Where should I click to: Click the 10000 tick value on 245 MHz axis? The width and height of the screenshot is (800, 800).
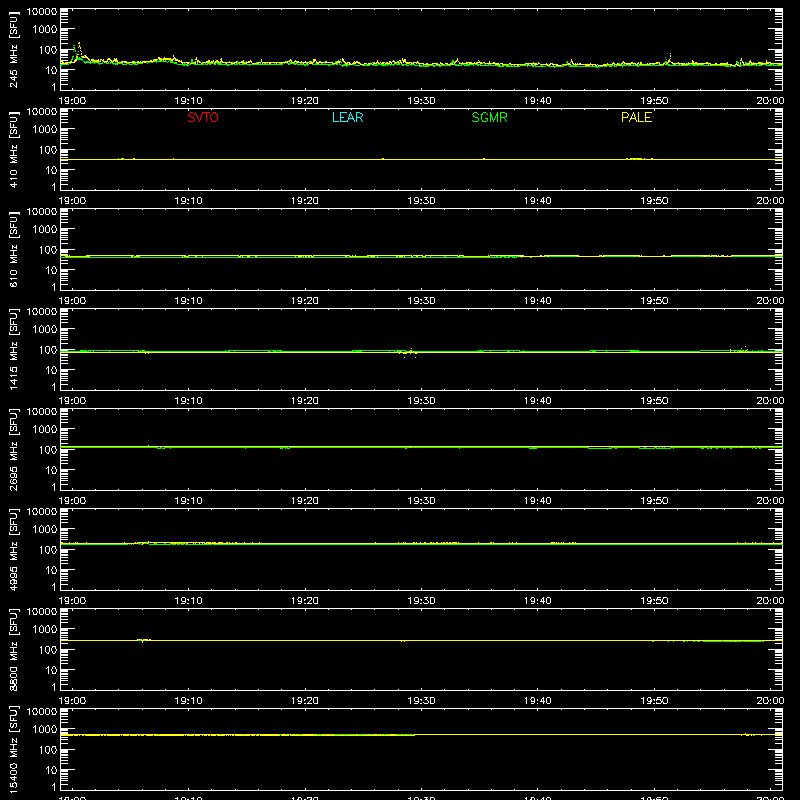(x=42, y=12)
